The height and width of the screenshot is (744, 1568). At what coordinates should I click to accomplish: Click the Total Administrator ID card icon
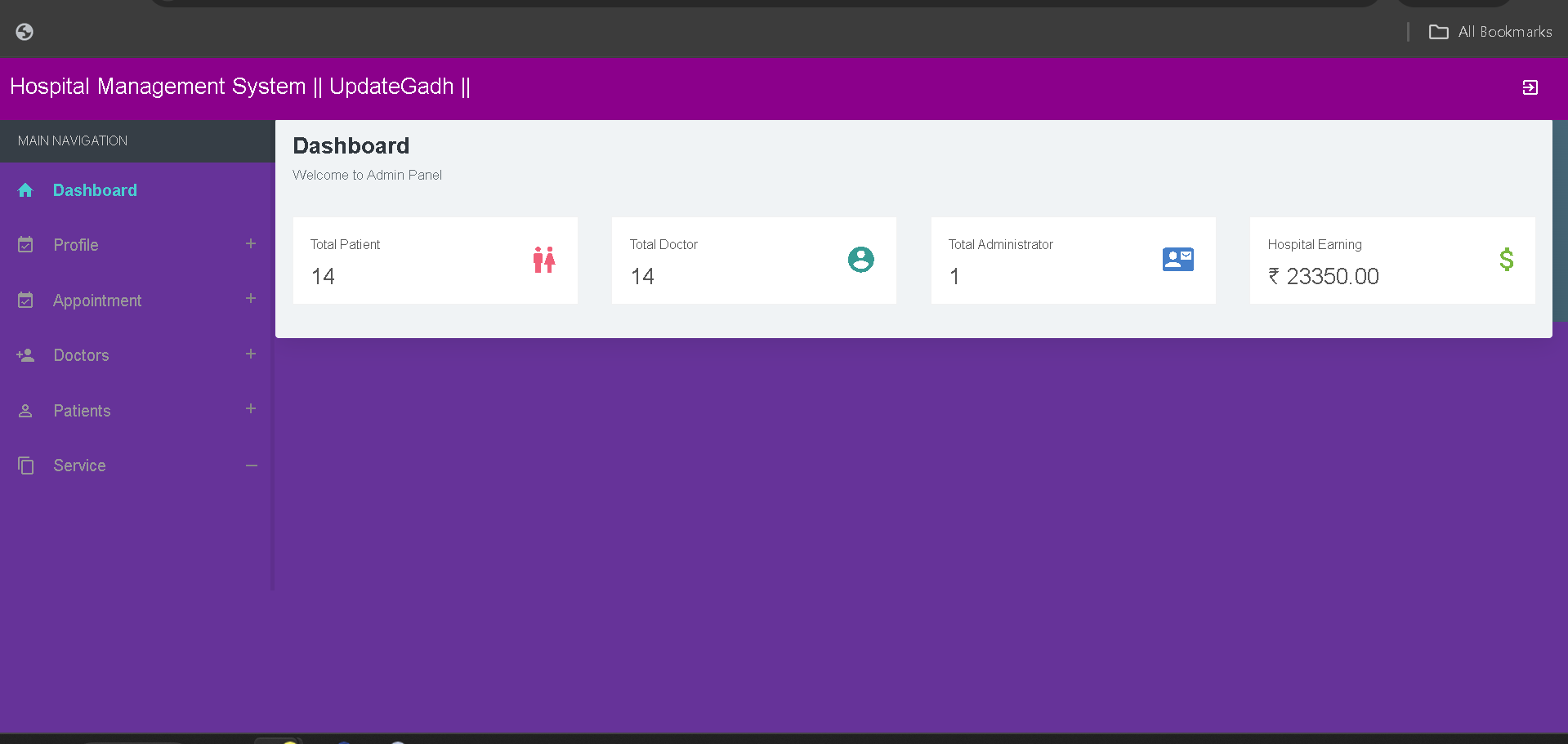(x=1177, y=260)
